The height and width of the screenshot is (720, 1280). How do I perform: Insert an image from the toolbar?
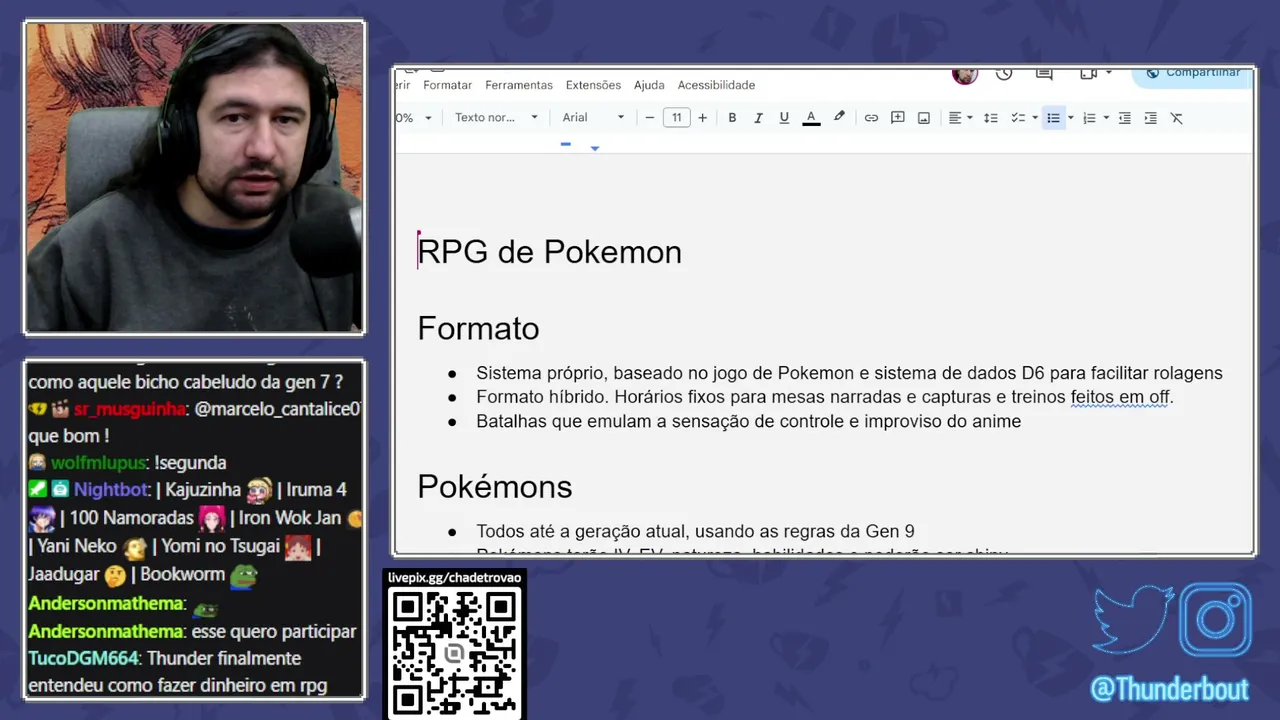tap(924, 118)
